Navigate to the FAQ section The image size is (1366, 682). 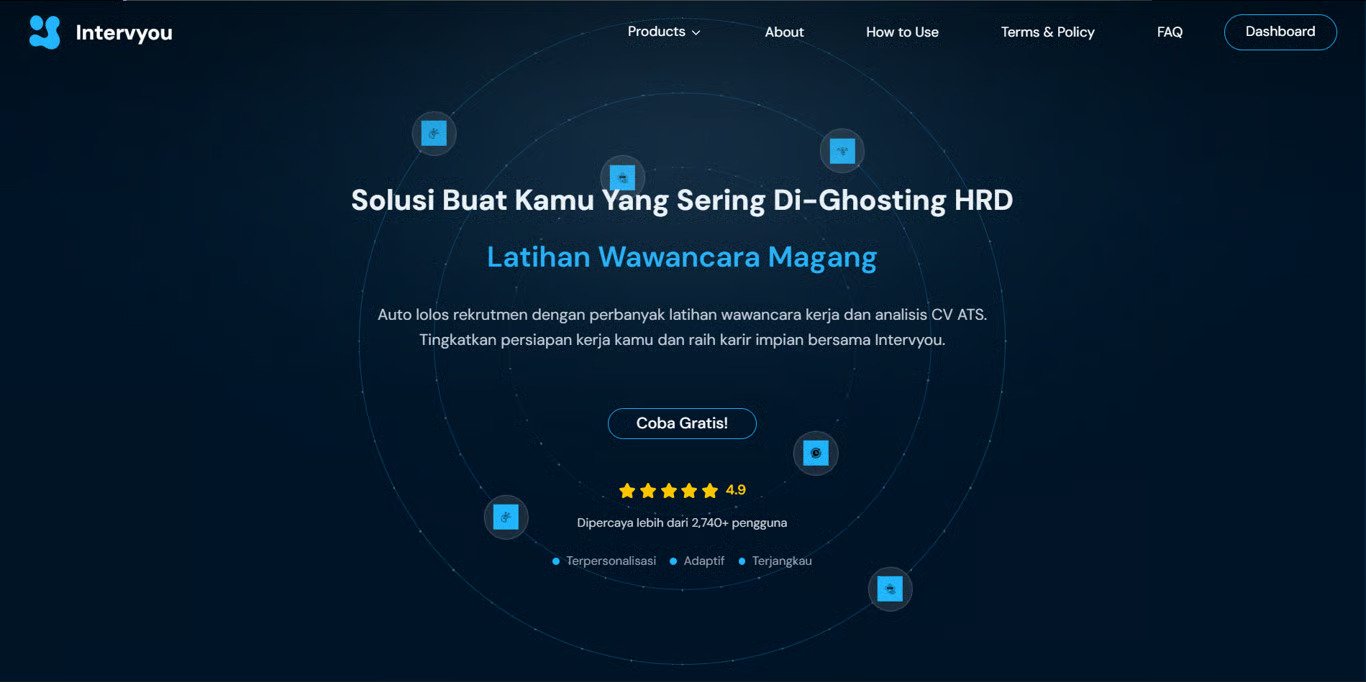pyautogui.click(x=1169, y=32)
